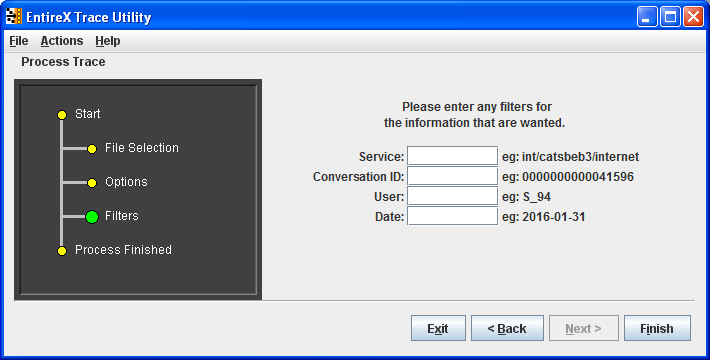Focus the Service filter field
The width and height of the screenshot is (710, 360).
452,156
